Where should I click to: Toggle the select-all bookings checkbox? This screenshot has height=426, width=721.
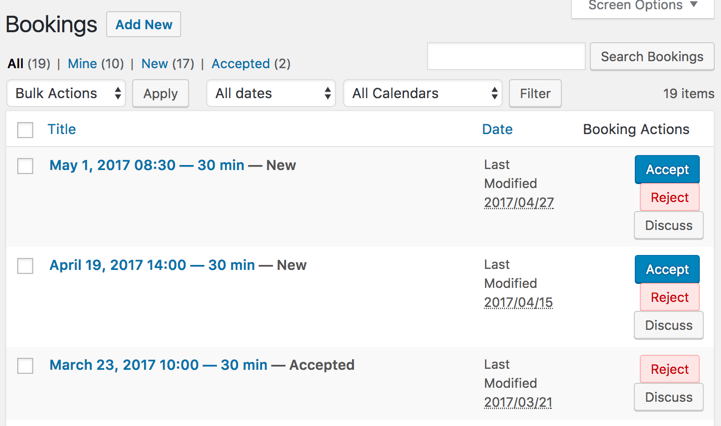[25, 130]
